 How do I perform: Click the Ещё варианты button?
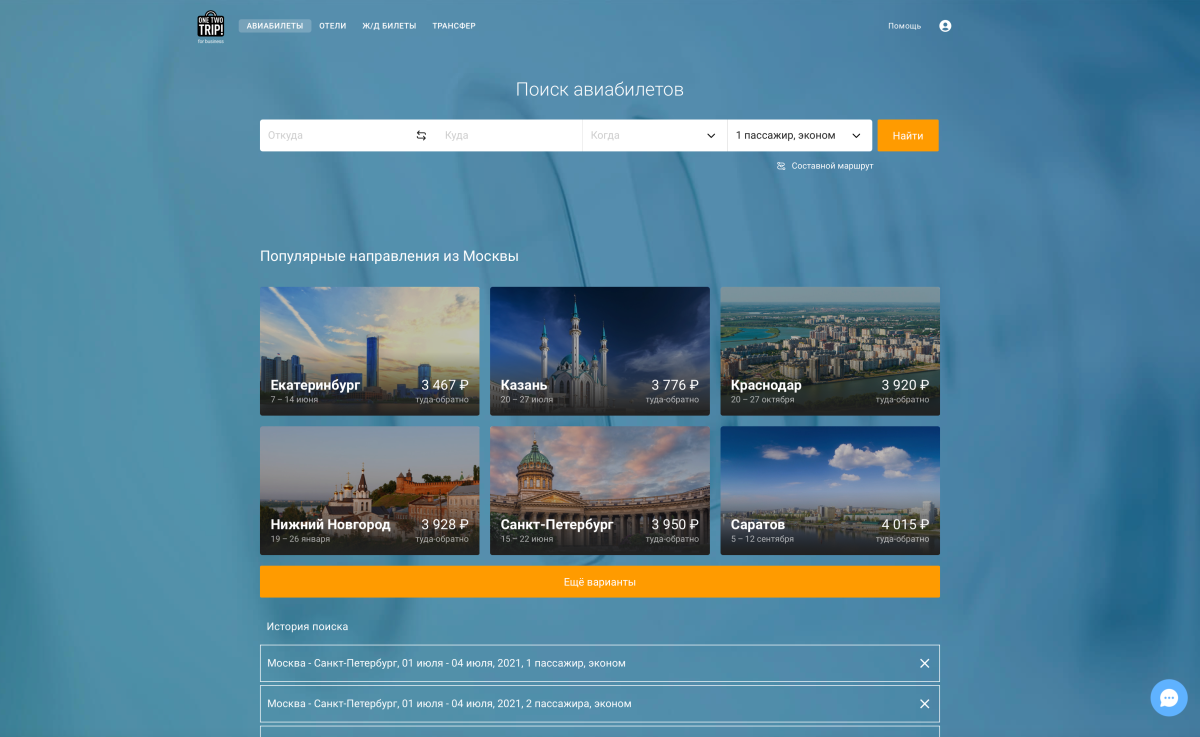click(x=600, y=582)
